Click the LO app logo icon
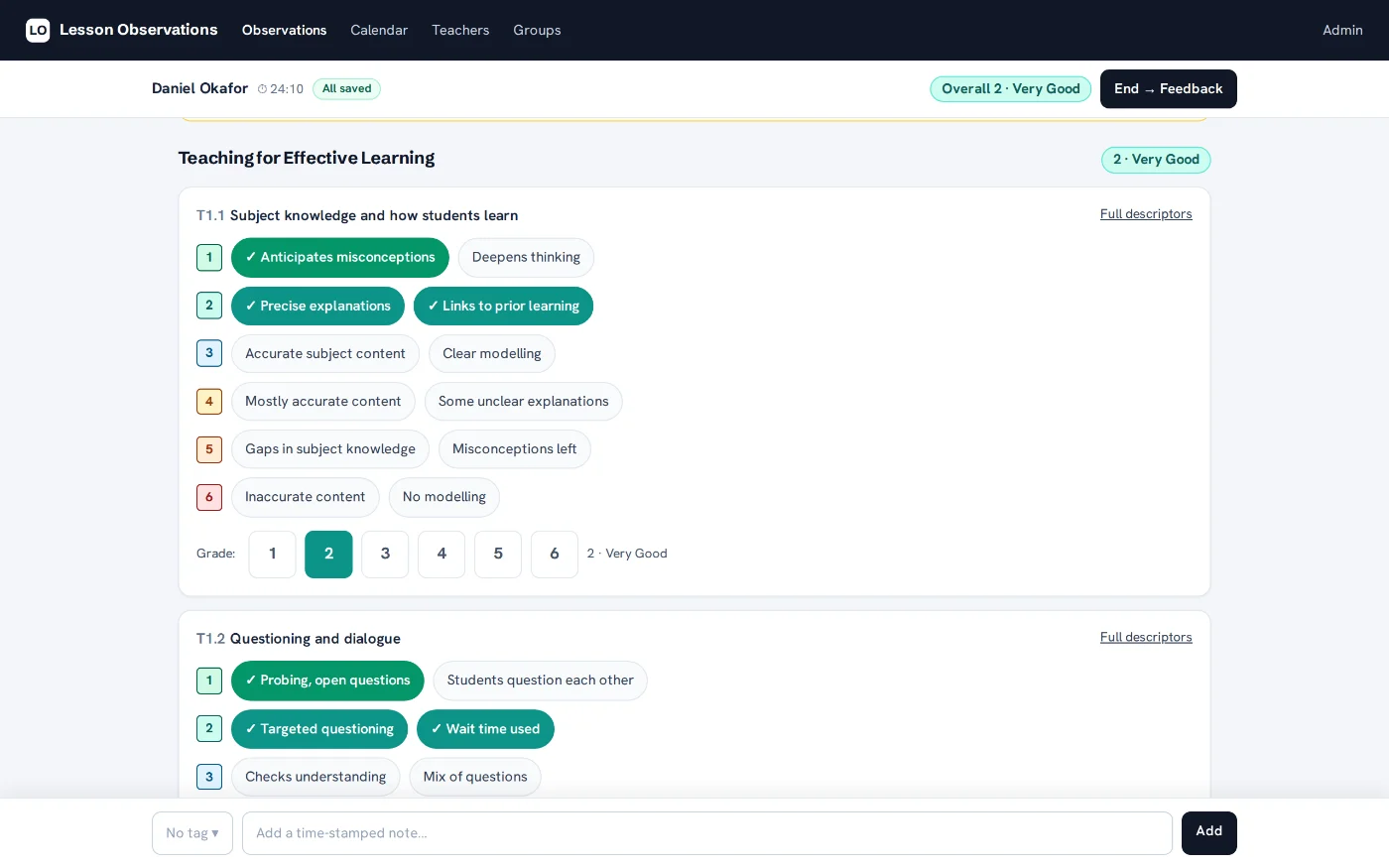The image size is (1389, 868). [38, 30]
